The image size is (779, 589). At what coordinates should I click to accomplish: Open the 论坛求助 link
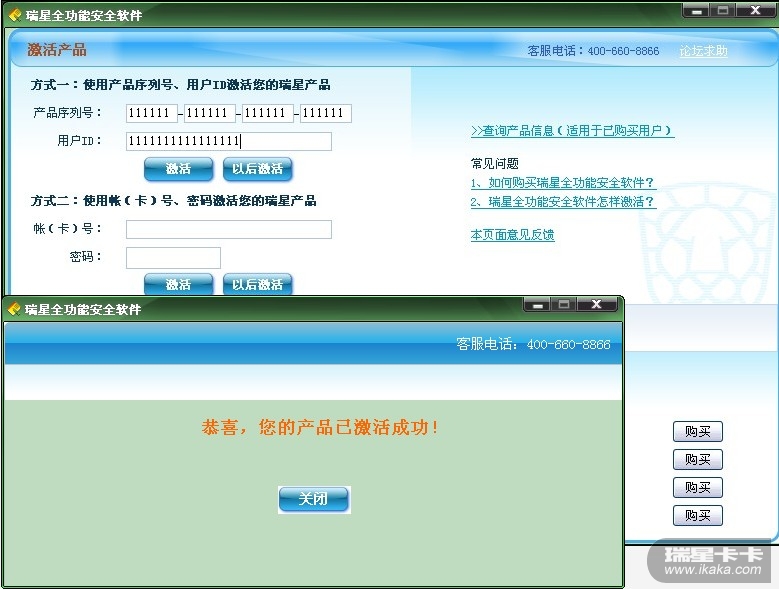pyautogui.click(x=703, y=51)
